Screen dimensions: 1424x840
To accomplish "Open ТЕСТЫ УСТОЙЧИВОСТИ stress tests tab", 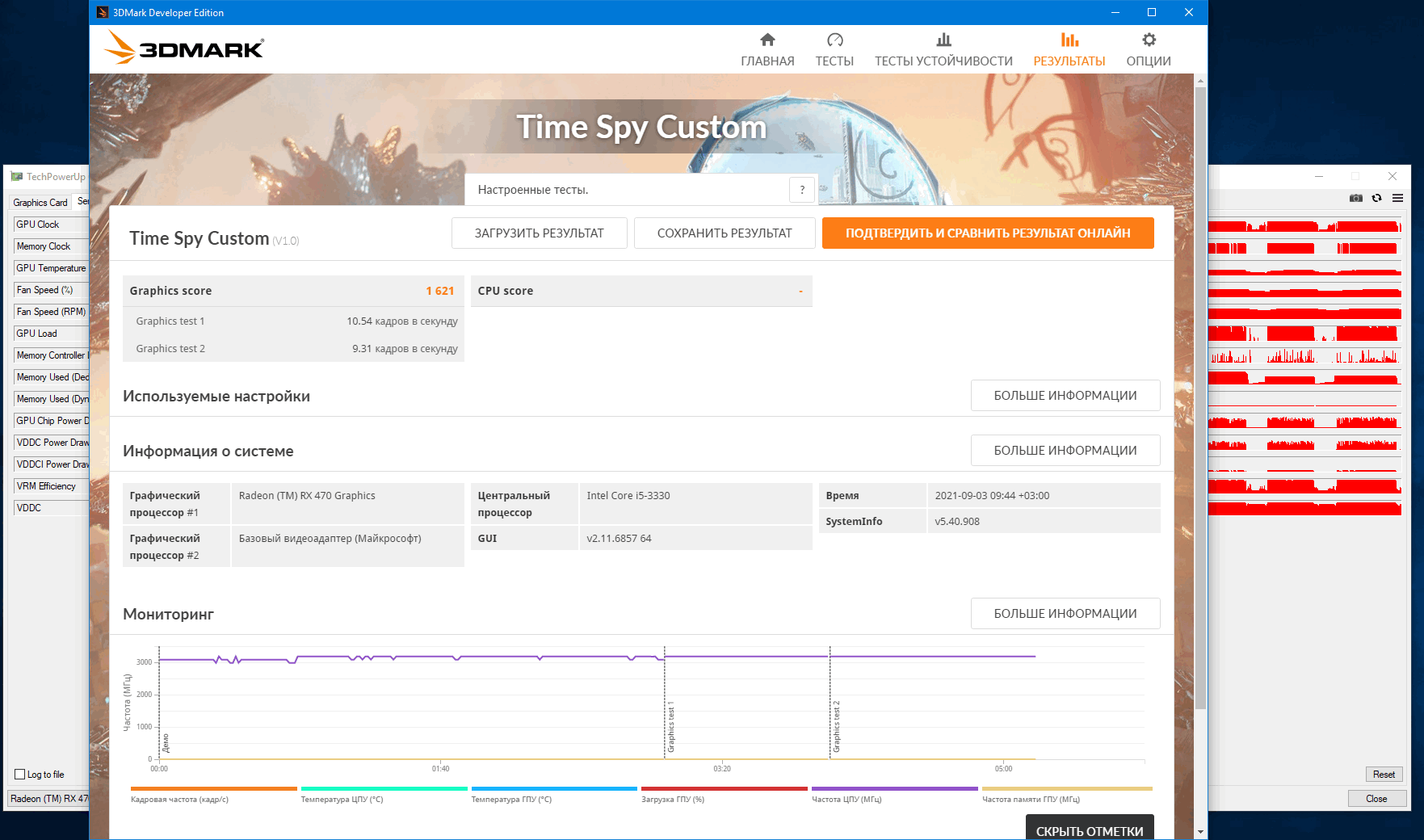I will pyautogui.click(x=943, y=50).
